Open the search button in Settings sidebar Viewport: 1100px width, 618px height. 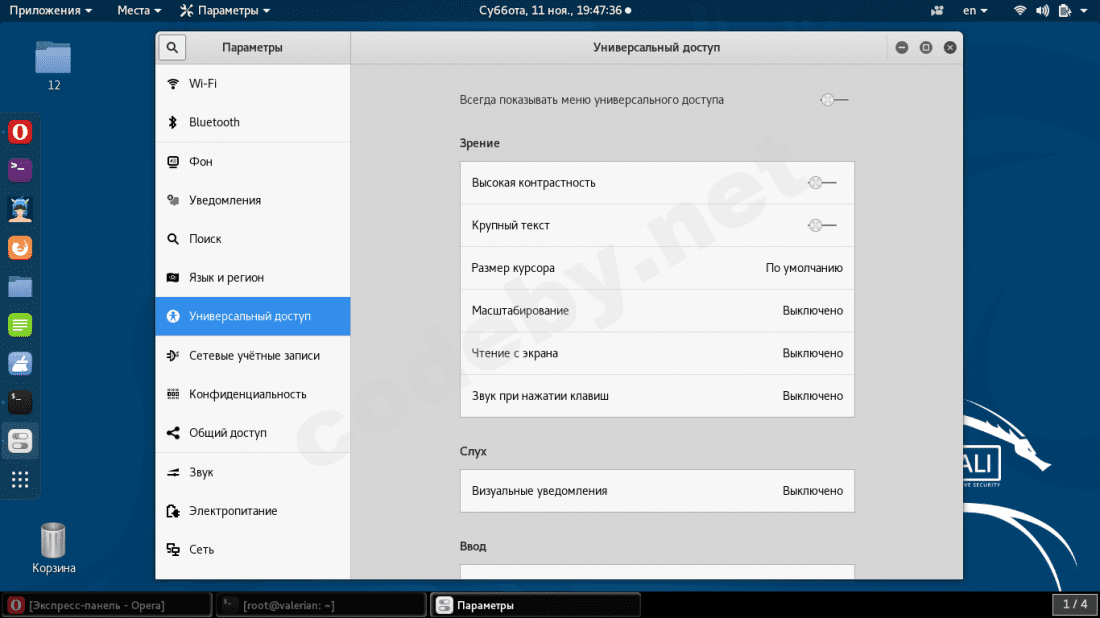tap(172, 48)
